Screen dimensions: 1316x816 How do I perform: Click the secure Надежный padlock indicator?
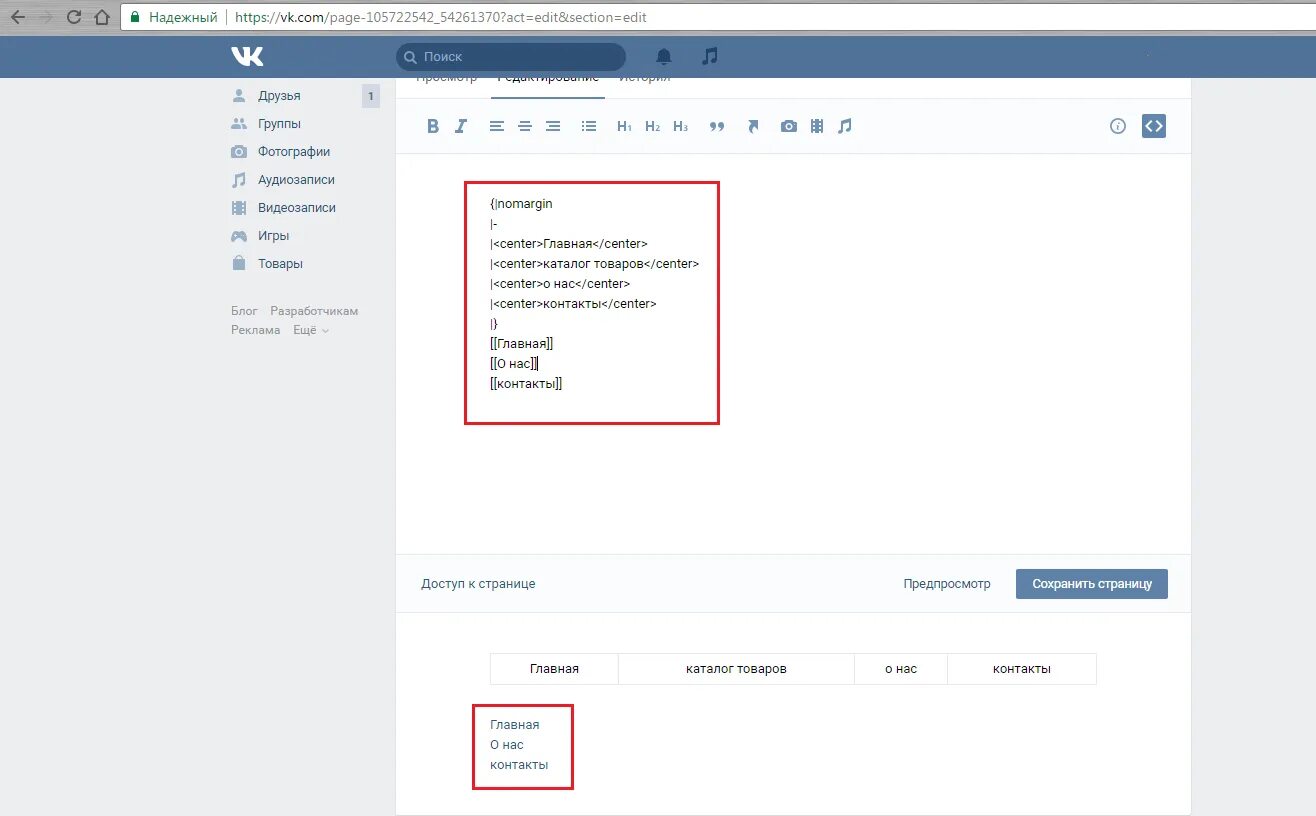[x=174, y=17]
